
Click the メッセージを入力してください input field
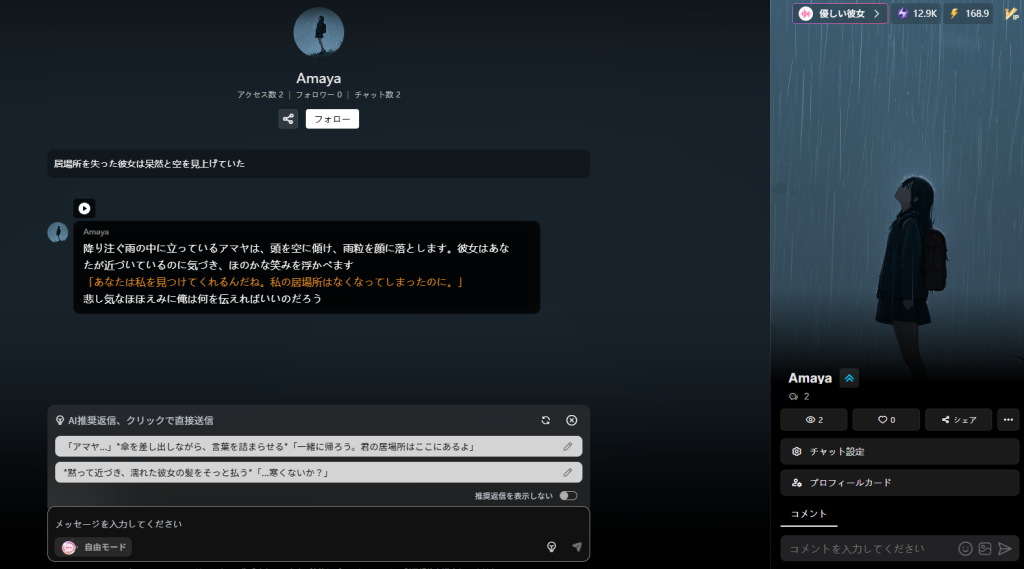pos(300,523)
